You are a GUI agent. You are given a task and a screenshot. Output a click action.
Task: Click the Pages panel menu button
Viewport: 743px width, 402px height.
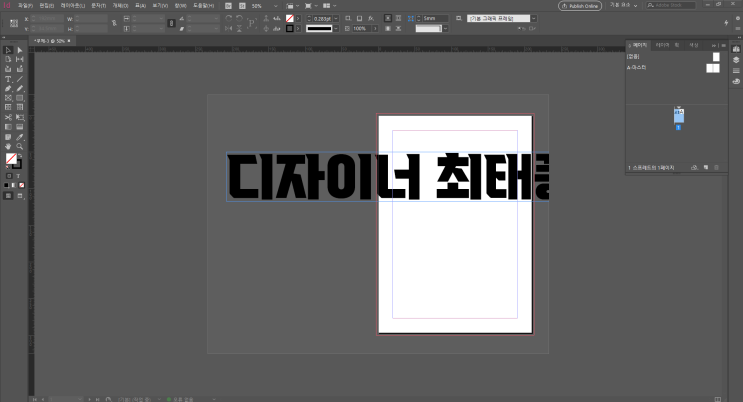pyautogui.click(x=724, y=45)
